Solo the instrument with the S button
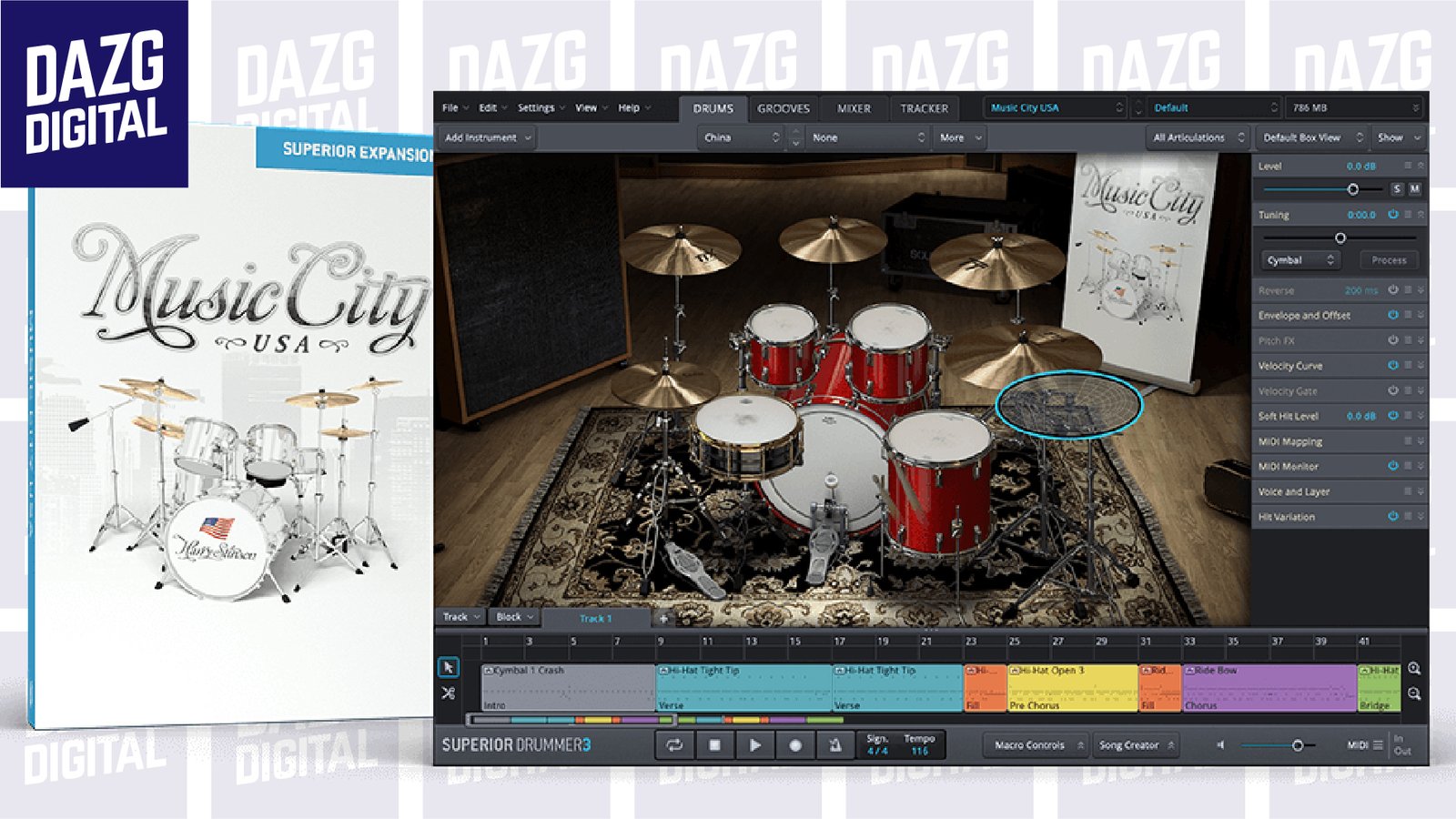Screen dimensions: 1456x819 coord(1397,189)
